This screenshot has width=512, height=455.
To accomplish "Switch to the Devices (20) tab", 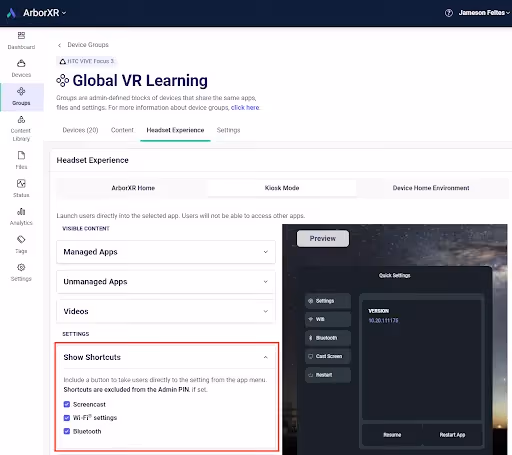I will pos(80,130).
